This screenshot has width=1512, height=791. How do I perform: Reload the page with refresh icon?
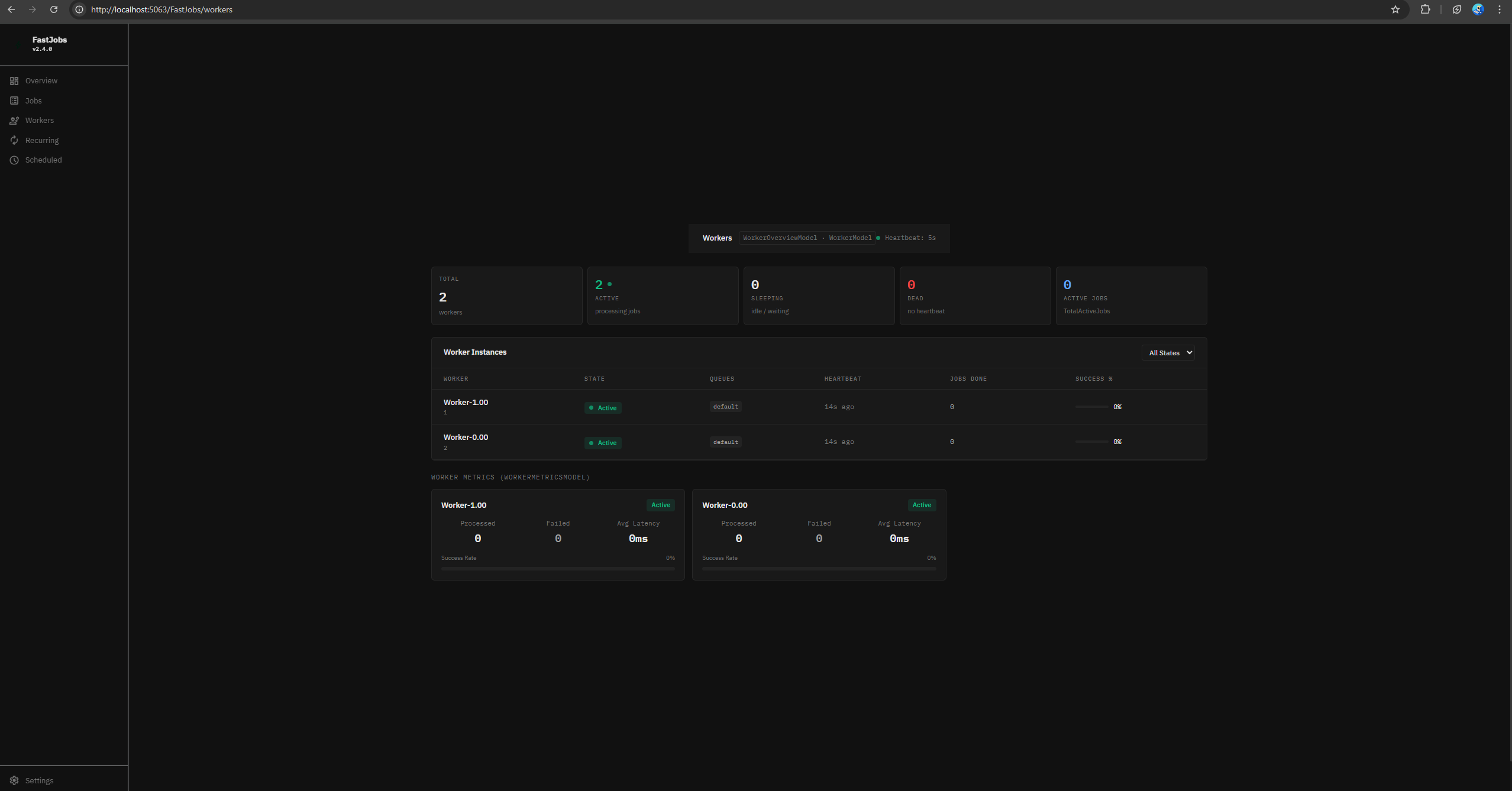click(54, 9)
